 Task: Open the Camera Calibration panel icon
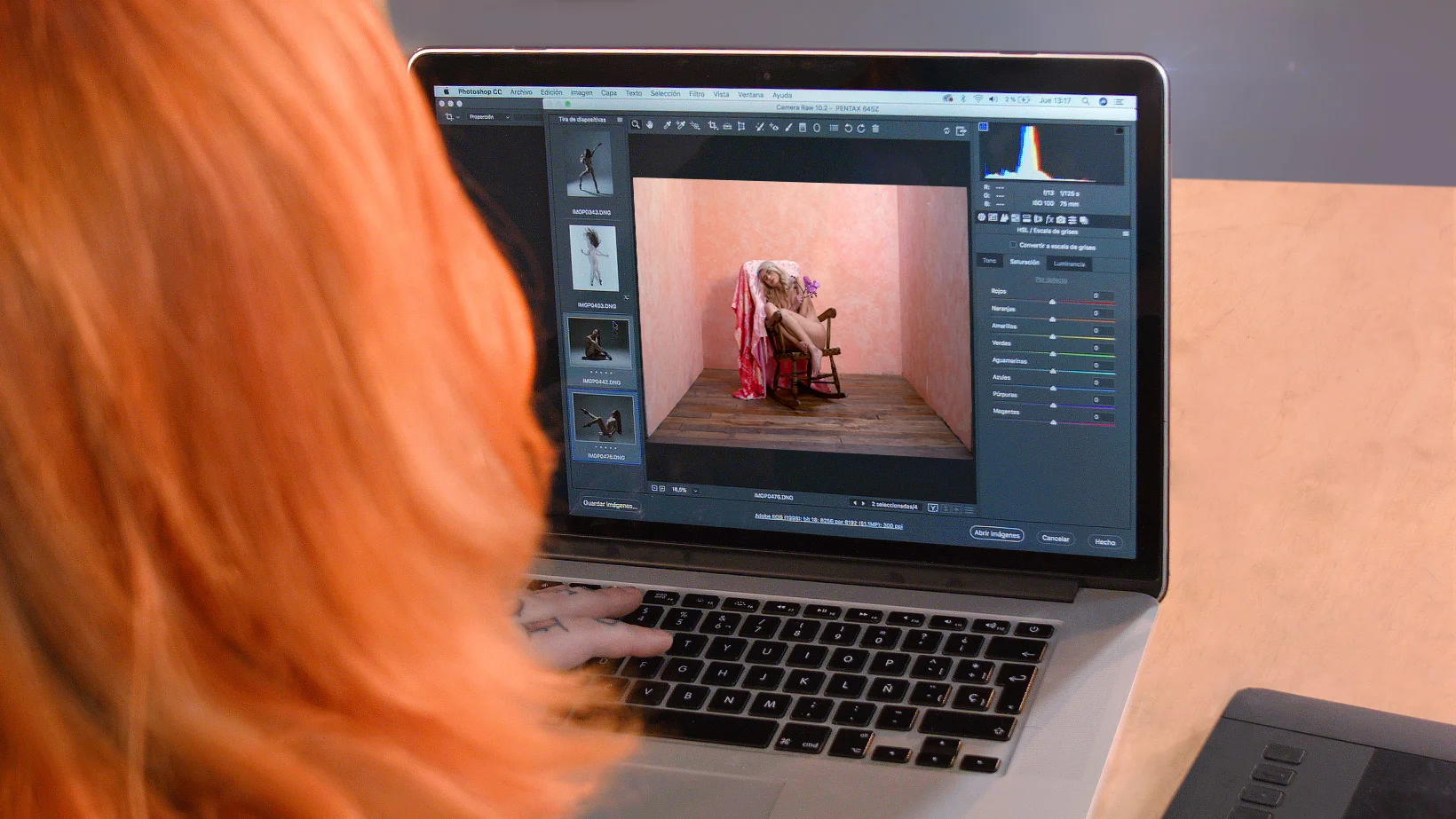coord(1061,219)
